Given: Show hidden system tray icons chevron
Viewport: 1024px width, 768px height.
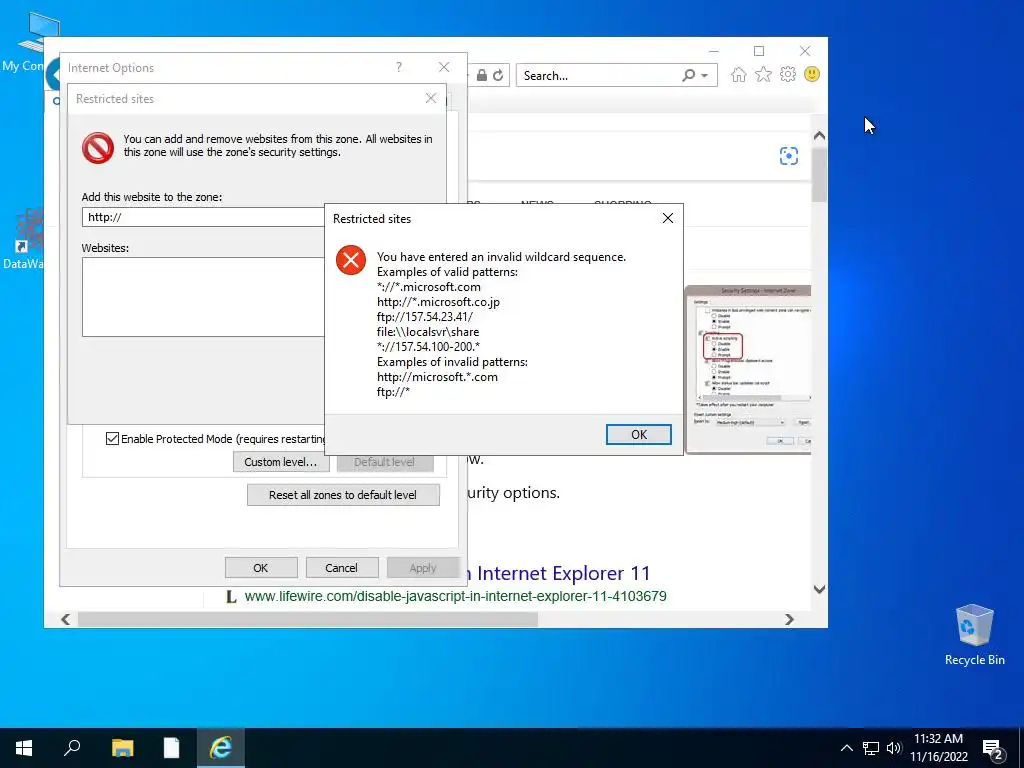Looking at the screenshot, I should point(846,748).
